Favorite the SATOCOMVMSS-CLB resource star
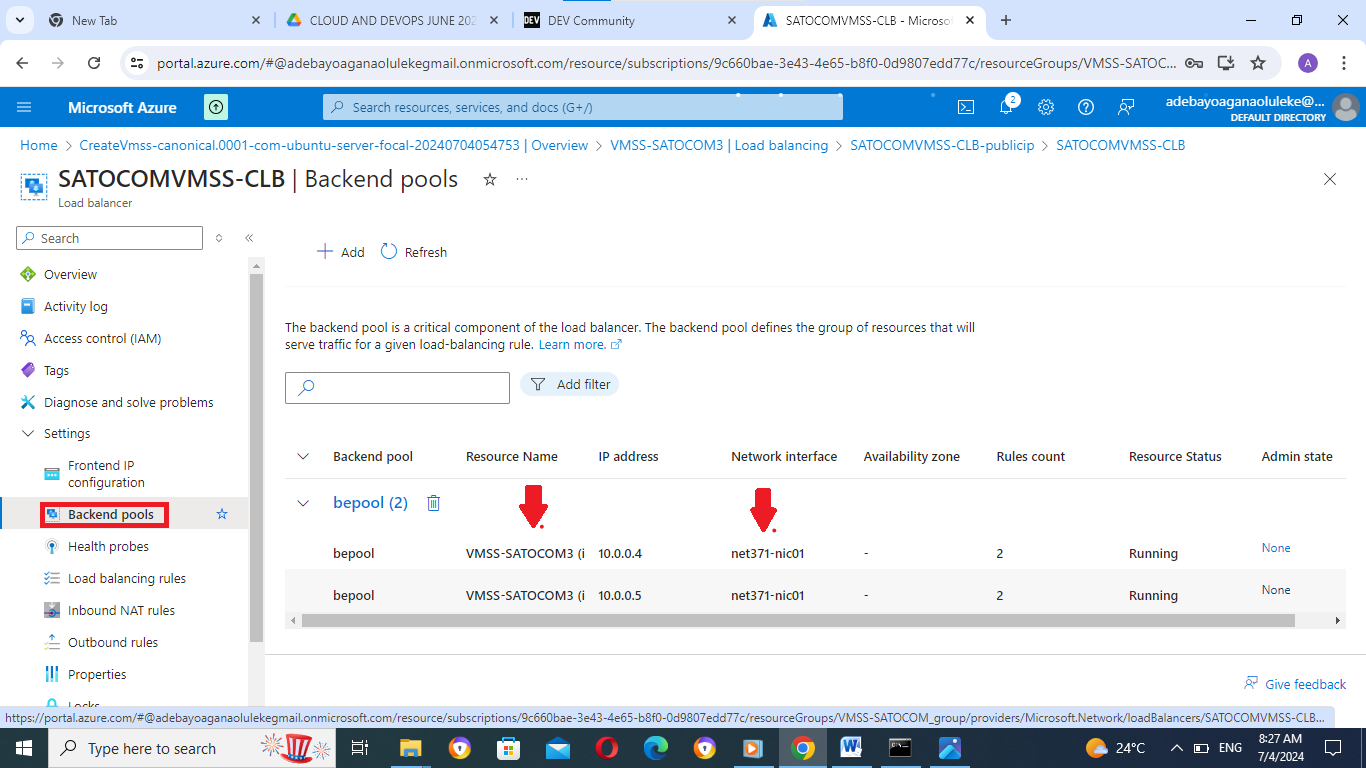The image size is (1366, 768). point(490,179)
